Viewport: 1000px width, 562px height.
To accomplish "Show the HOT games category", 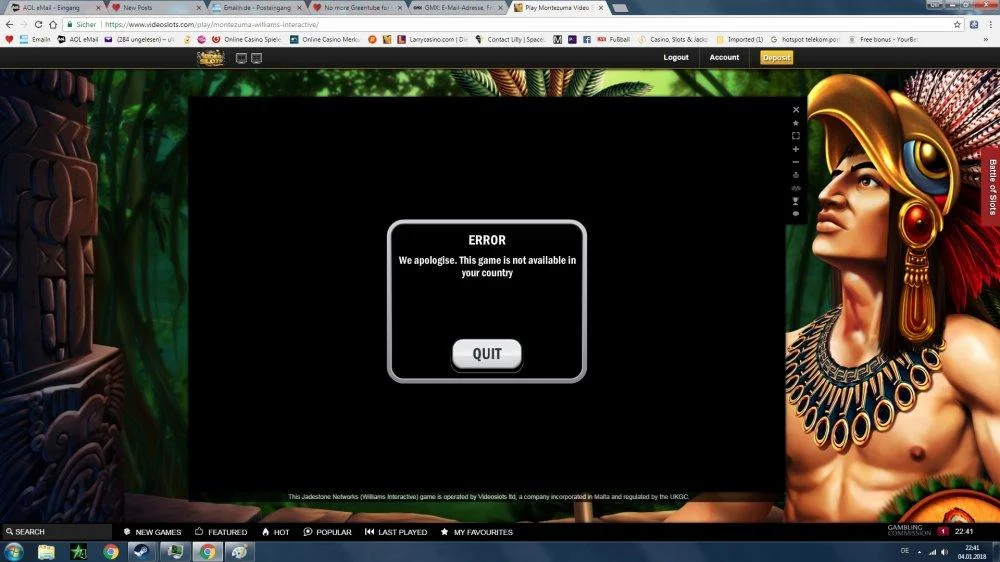I will 276,532.
